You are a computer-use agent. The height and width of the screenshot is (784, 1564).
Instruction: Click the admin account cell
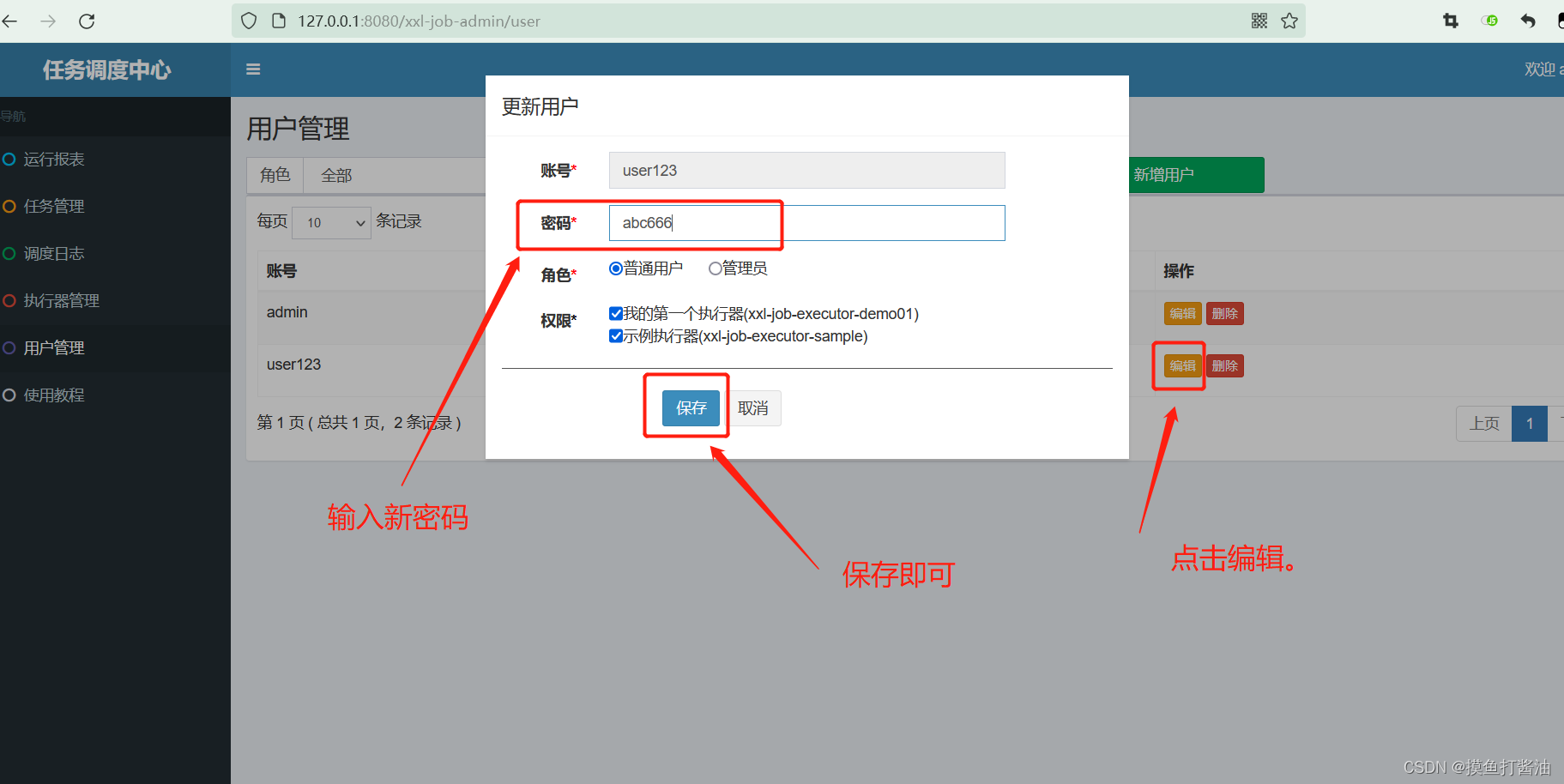[x=287, y=312]
